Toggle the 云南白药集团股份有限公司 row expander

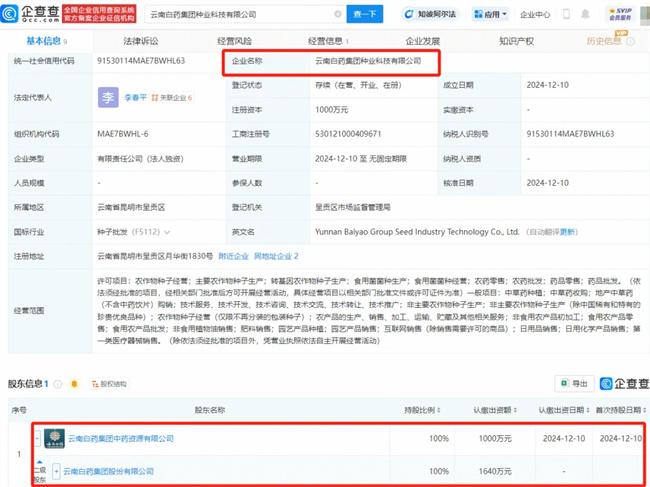pyautogui.click(x=56, y=470)
